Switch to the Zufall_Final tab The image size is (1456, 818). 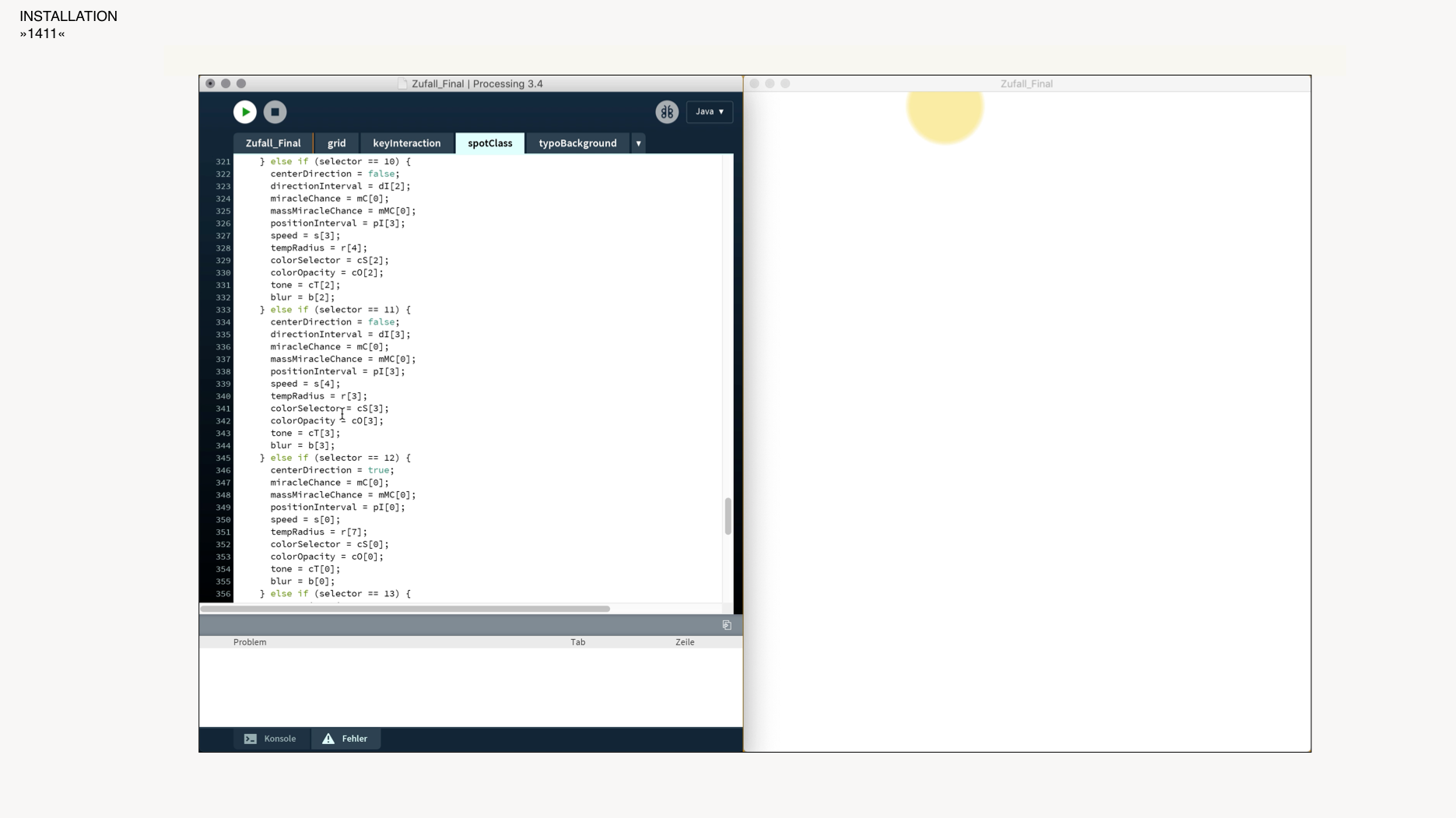pos(273,143)
